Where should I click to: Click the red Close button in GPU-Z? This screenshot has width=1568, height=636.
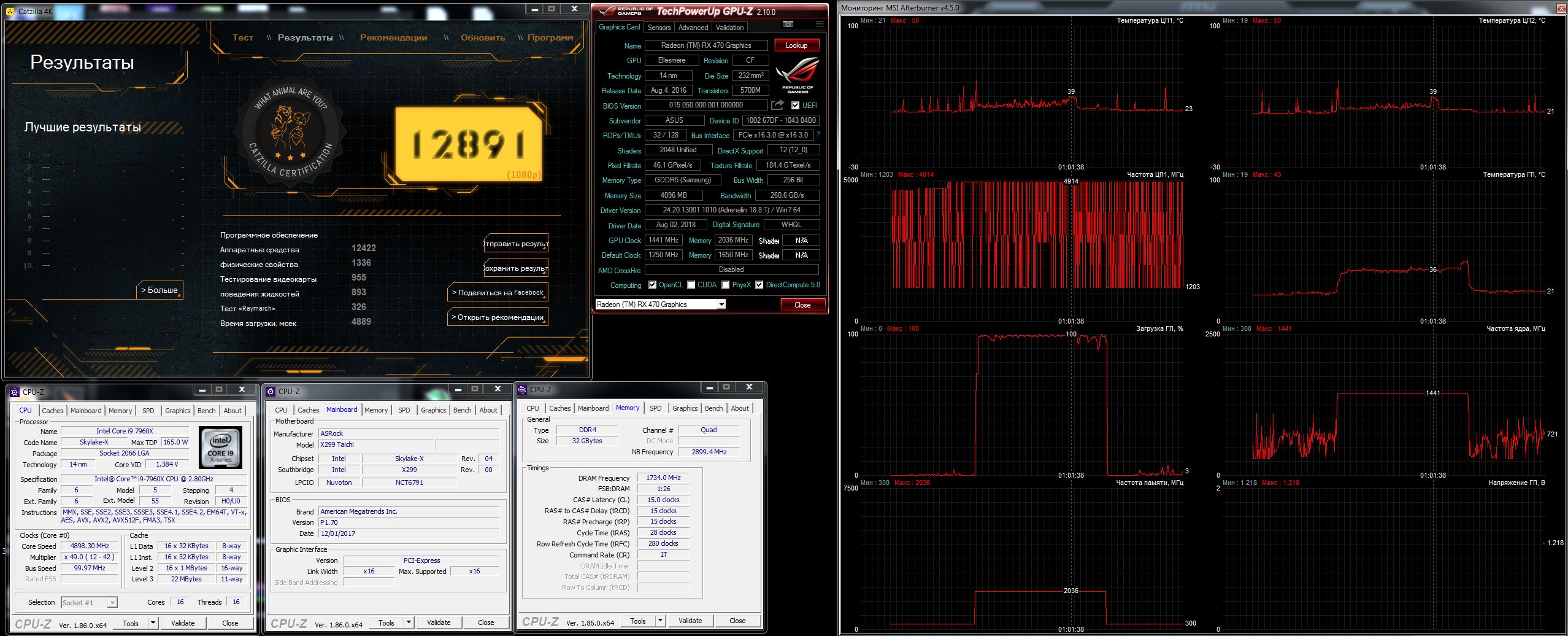point(802,305)
